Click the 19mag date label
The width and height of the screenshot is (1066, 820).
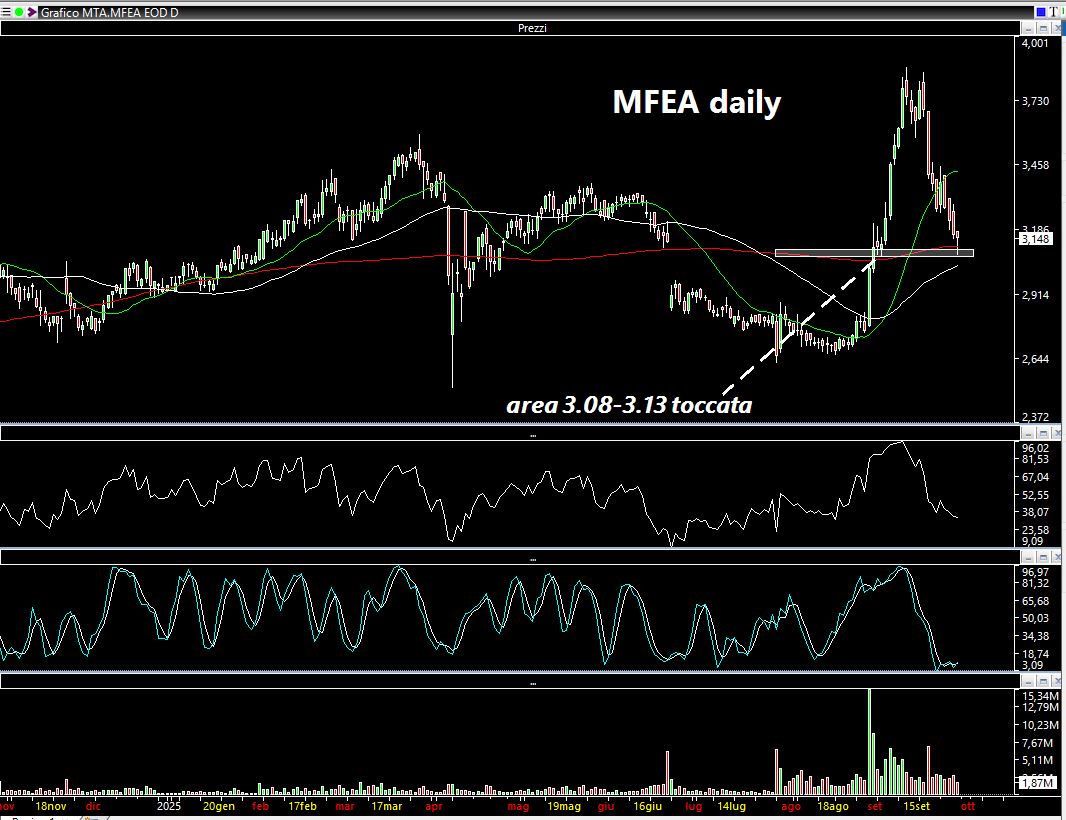coord(564,806)
